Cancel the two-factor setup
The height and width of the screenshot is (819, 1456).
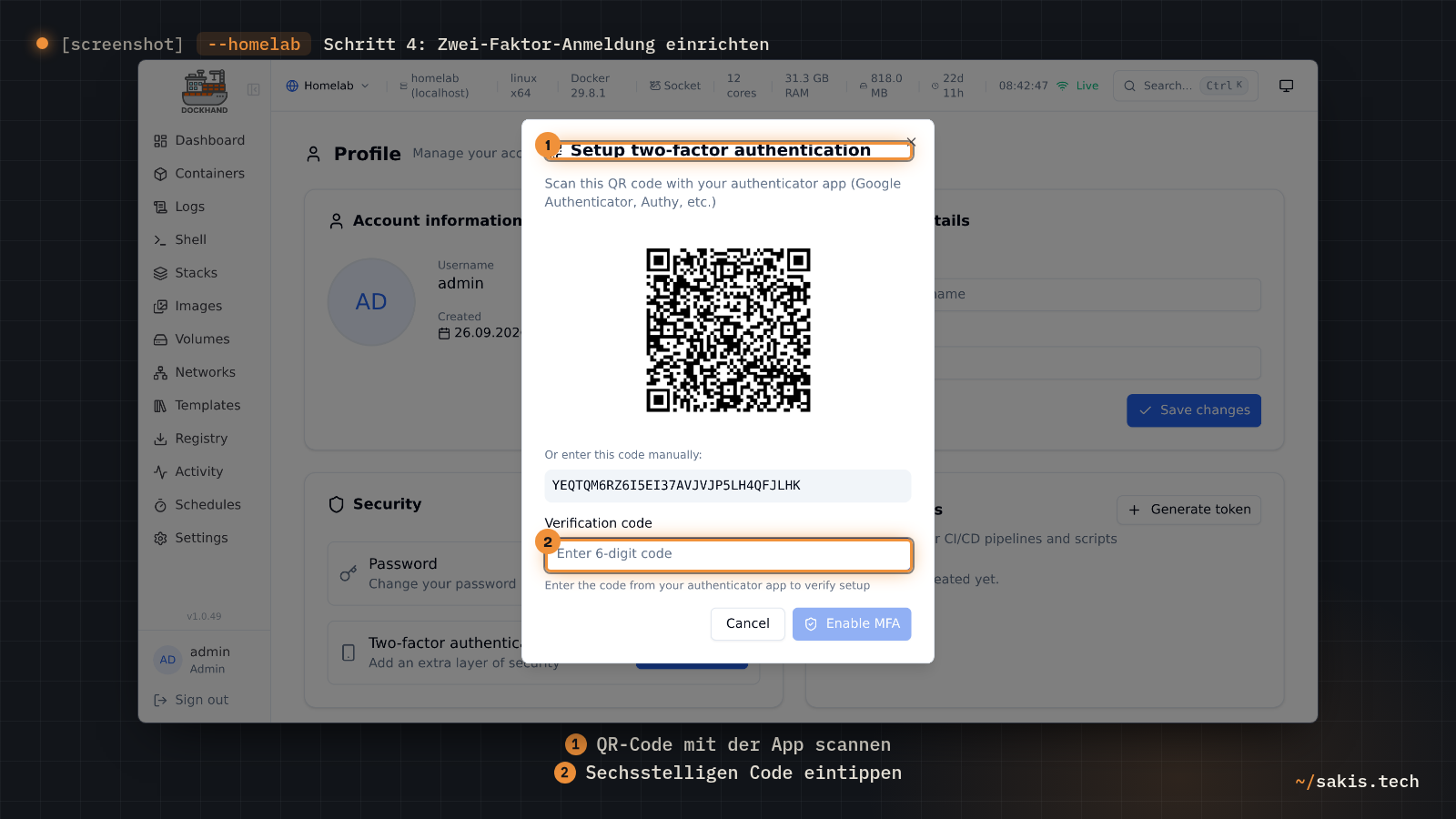tap(747, 623)
